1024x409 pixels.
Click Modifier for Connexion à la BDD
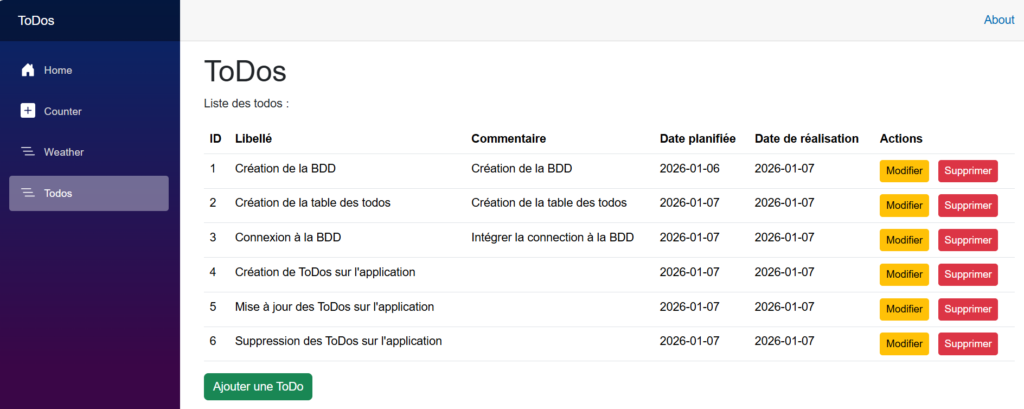pos(904,240)
